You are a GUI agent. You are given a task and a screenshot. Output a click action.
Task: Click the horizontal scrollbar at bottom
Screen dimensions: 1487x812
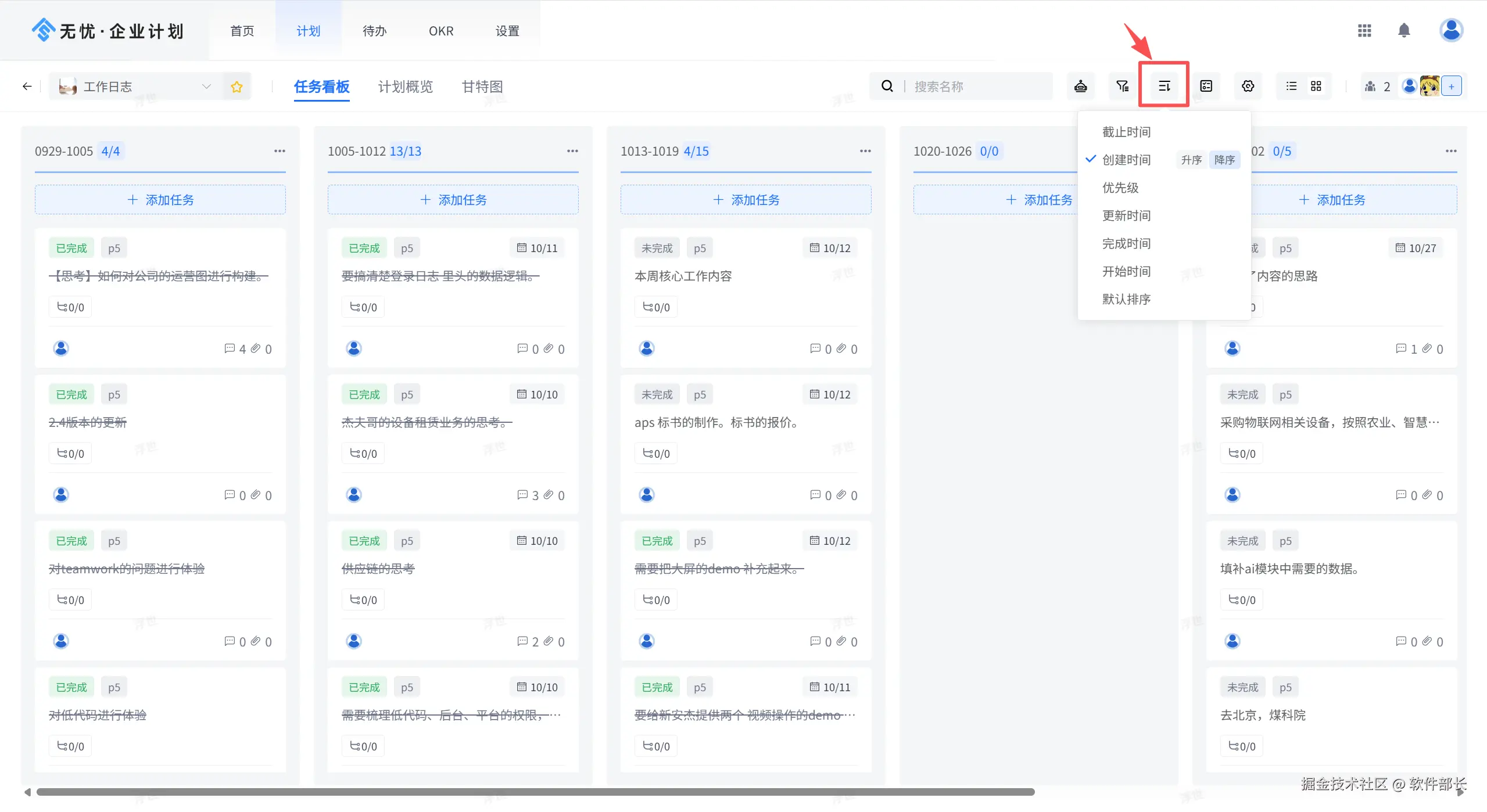pos(535,792)
